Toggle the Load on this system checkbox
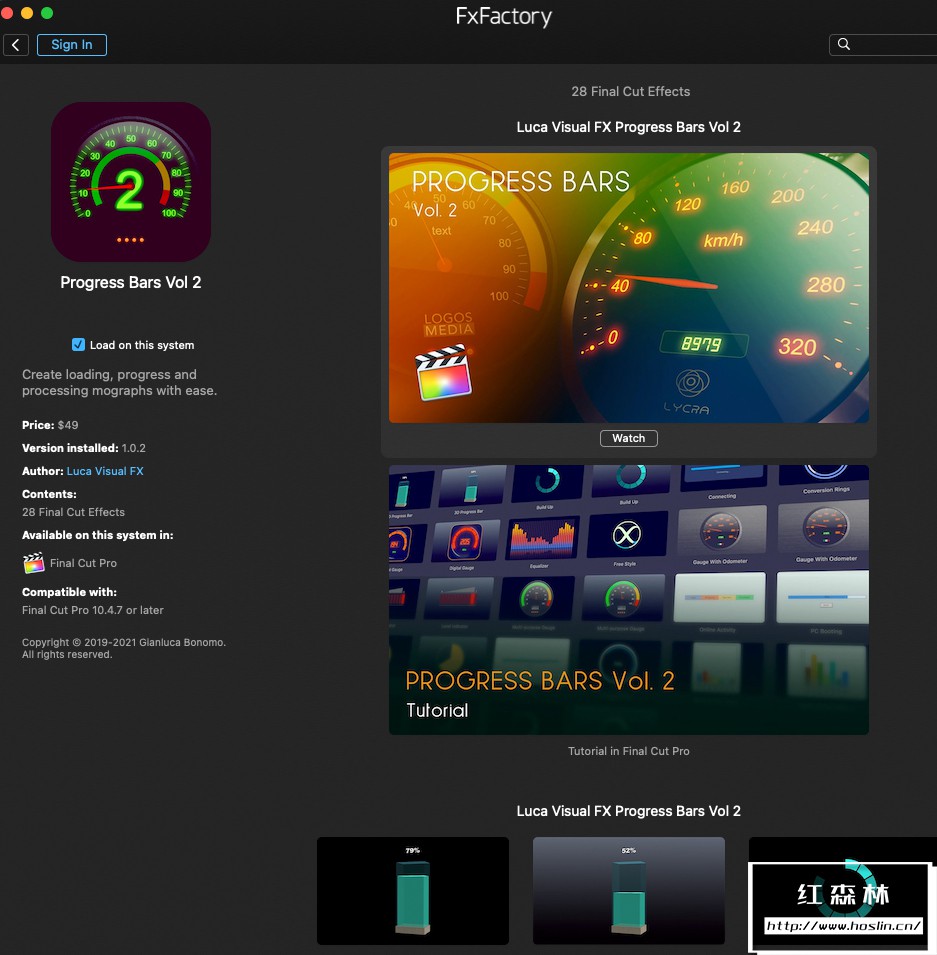937x955 pixels. (x=79, y=345)
